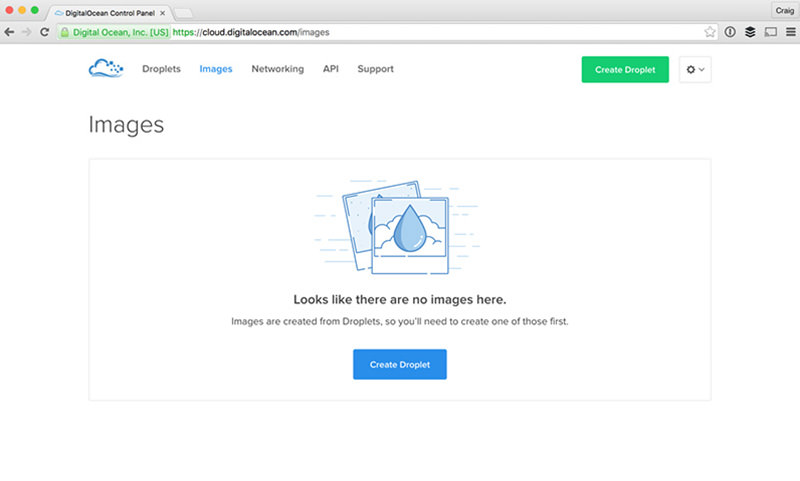The width and height of the screenshot is (800, 481).
Task: Open the Chrome hamburger menu
Action: pos(789,32)
